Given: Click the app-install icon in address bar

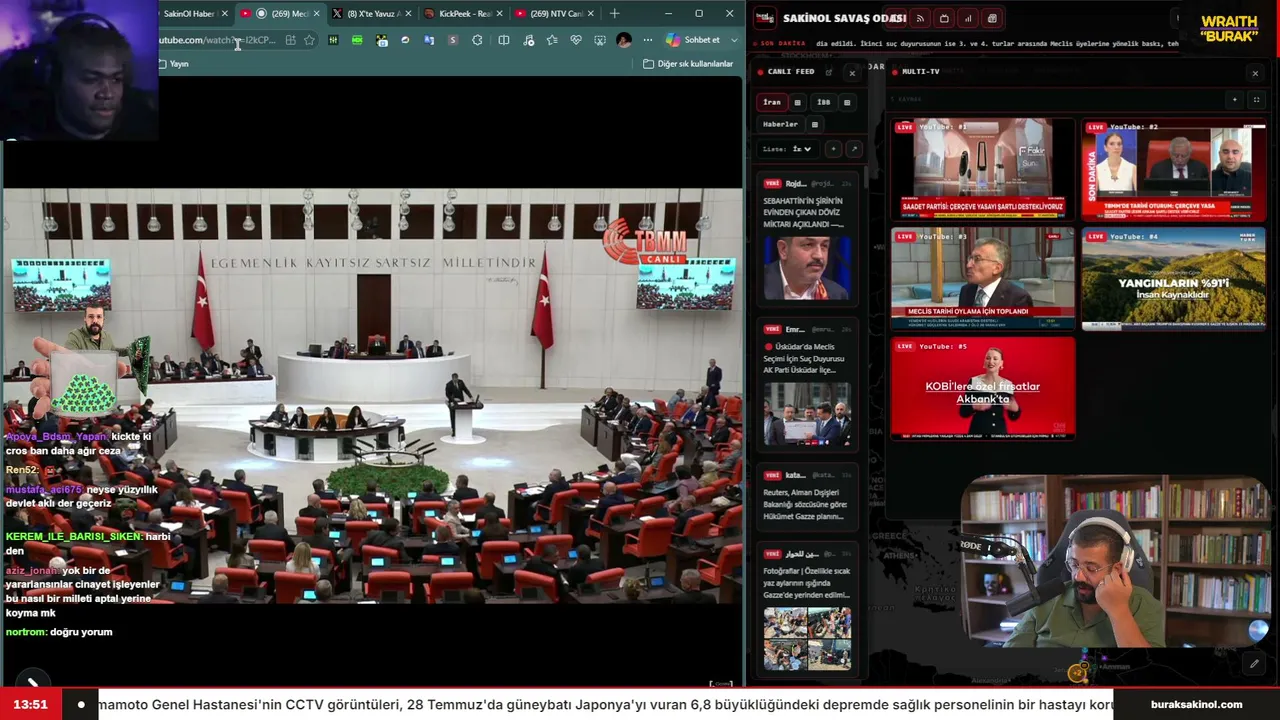Looking at the screenshot, I should [x=290, y=40].
